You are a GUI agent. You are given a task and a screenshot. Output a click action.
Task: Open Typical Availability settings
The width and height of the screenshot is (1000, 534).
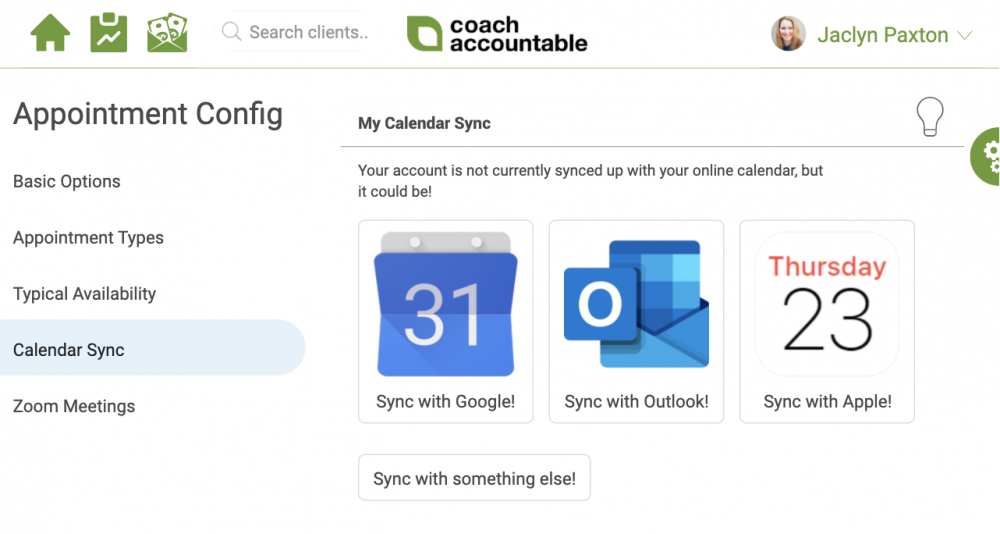[85, 294]
